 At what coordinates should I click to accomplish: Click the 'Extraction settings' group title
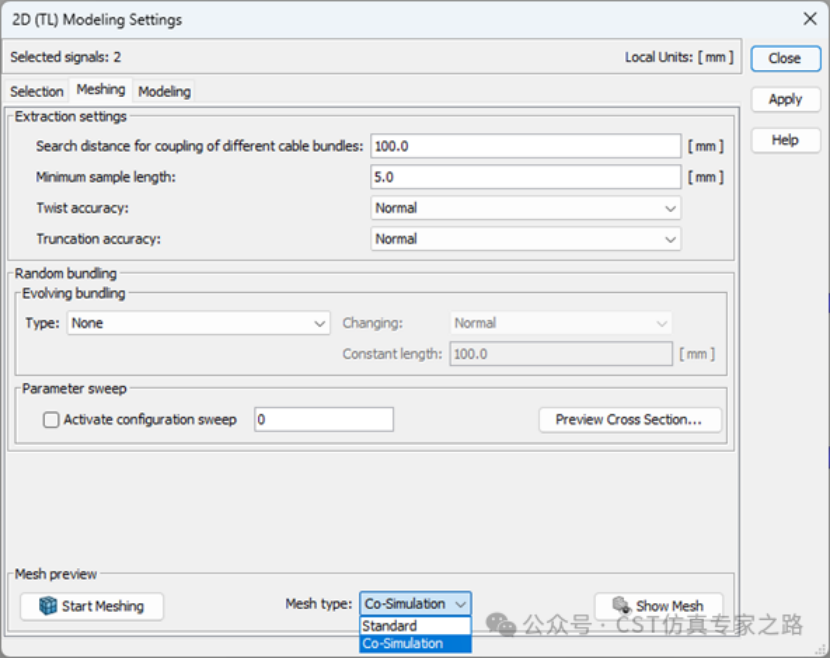[70, 117]
